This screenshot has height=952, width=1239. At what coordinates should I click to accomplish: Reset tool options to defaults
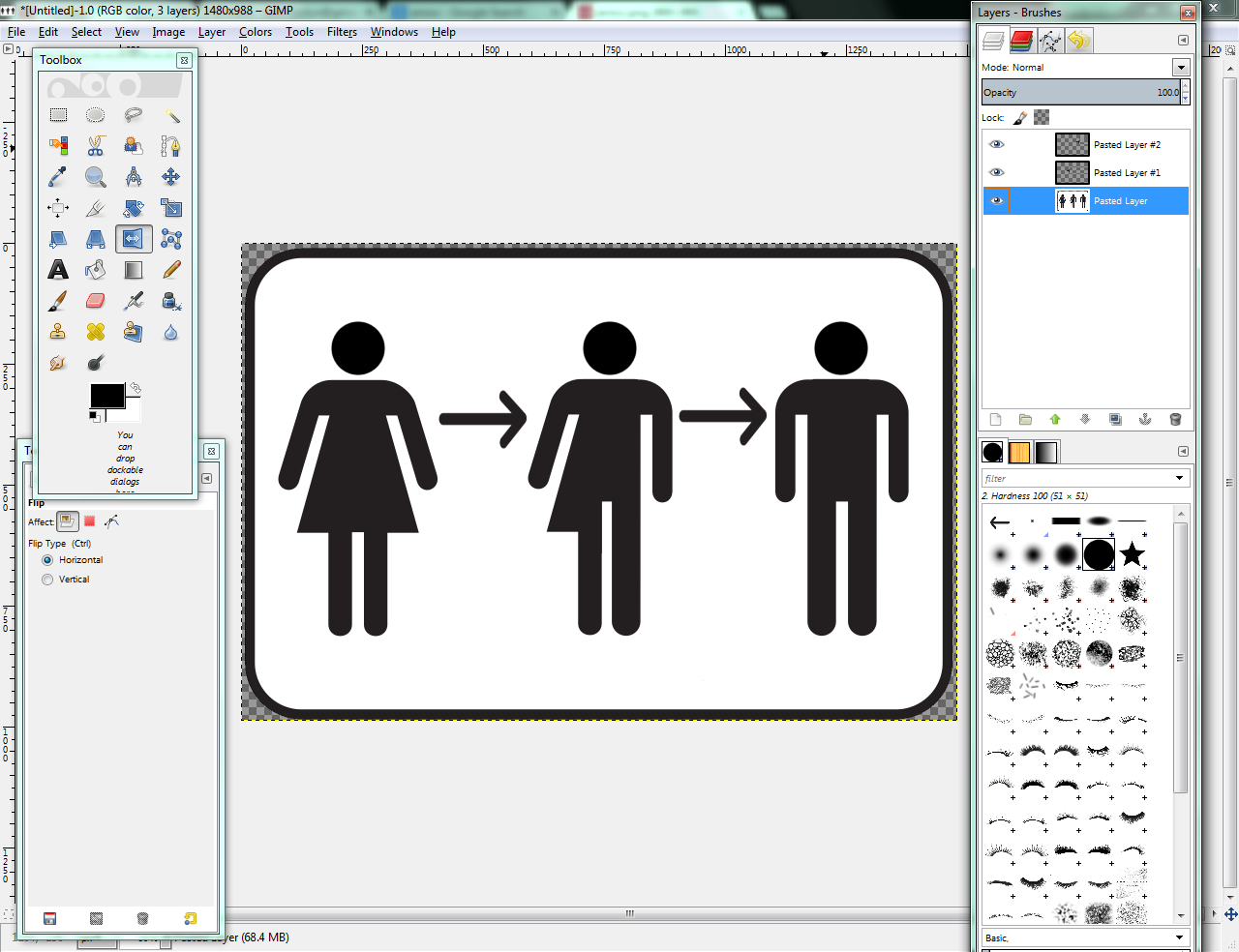(x=190, y=918)
